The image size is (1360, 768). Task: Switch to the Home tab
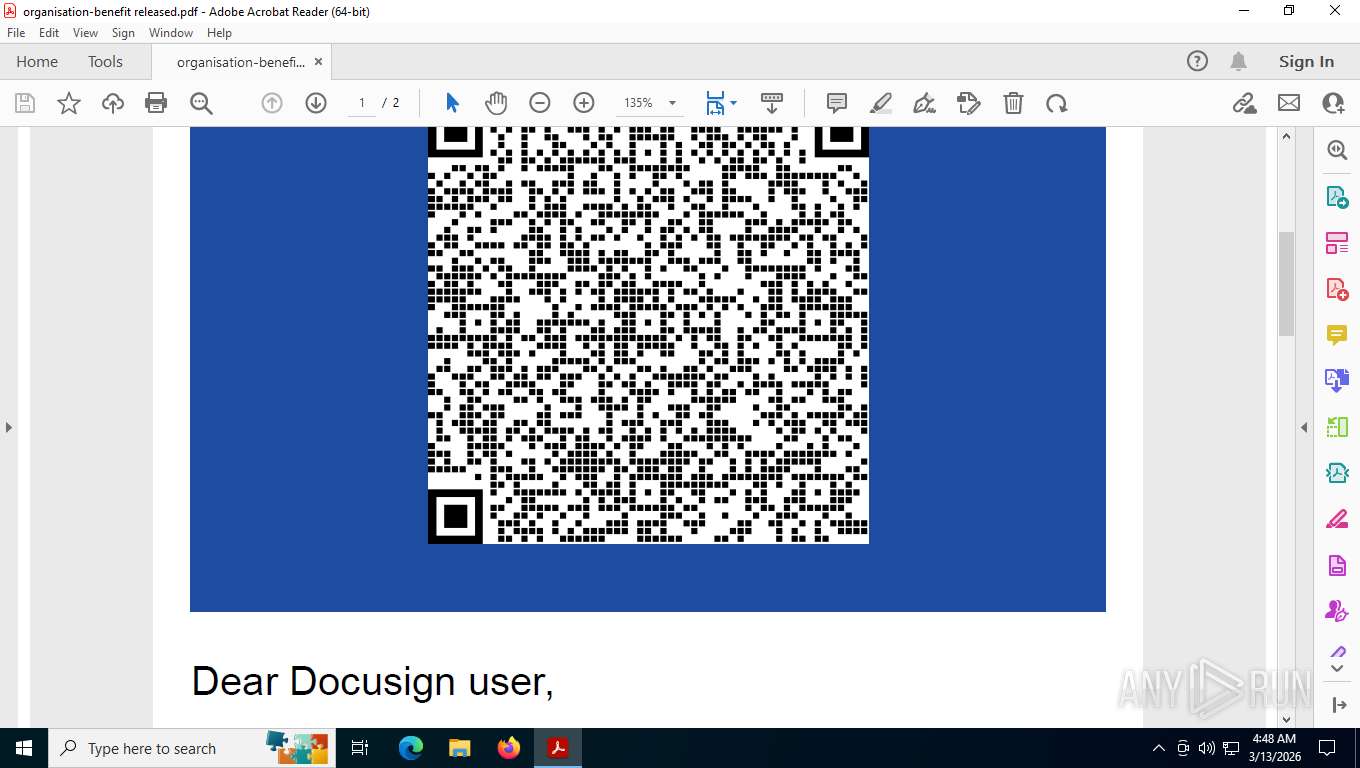[x=37, y=61]
